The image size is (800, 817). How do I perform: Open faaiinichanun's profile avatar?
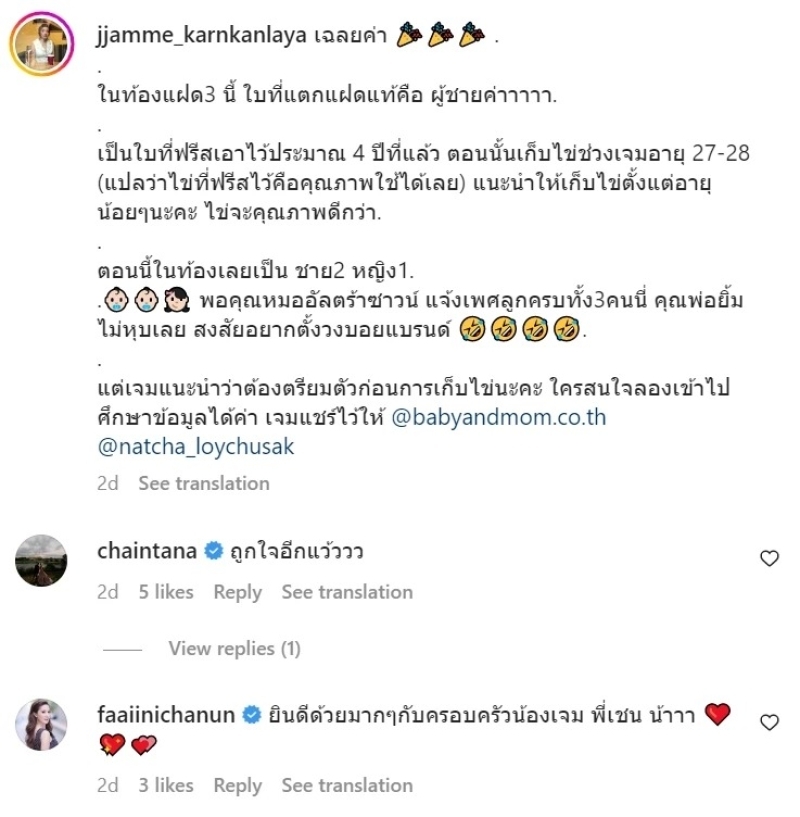click(41, 725)
